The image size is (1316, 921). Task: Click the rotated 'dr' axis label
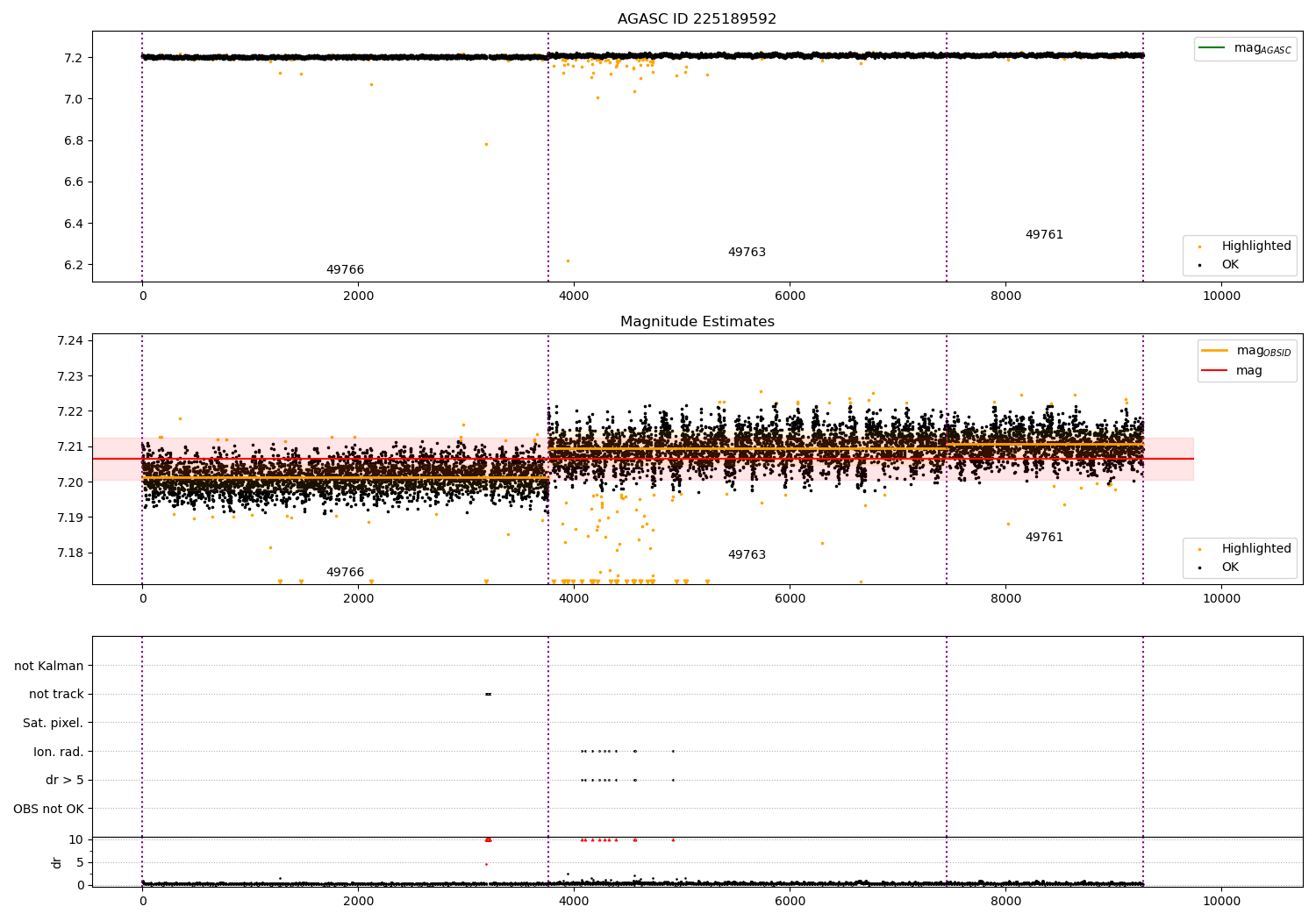click(57, 862)
